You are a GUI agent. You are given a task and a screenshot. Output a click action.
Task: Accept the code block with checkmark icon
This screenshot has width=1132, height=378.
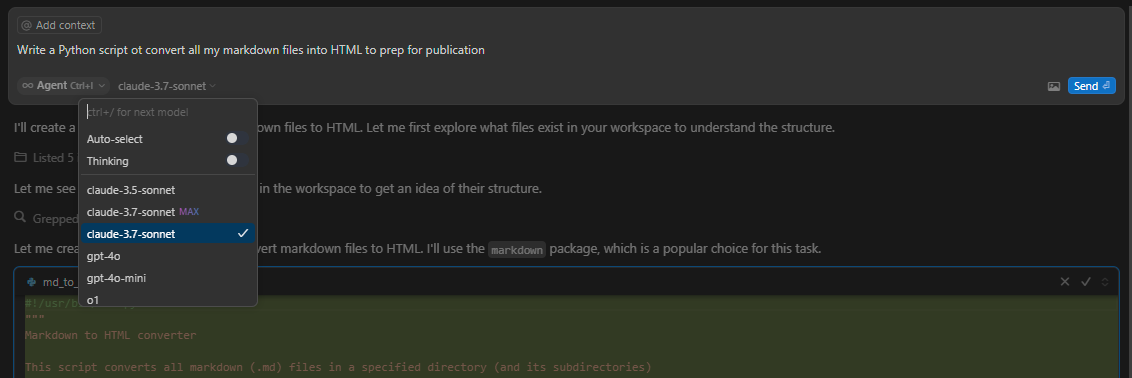tap(1085, 282)
